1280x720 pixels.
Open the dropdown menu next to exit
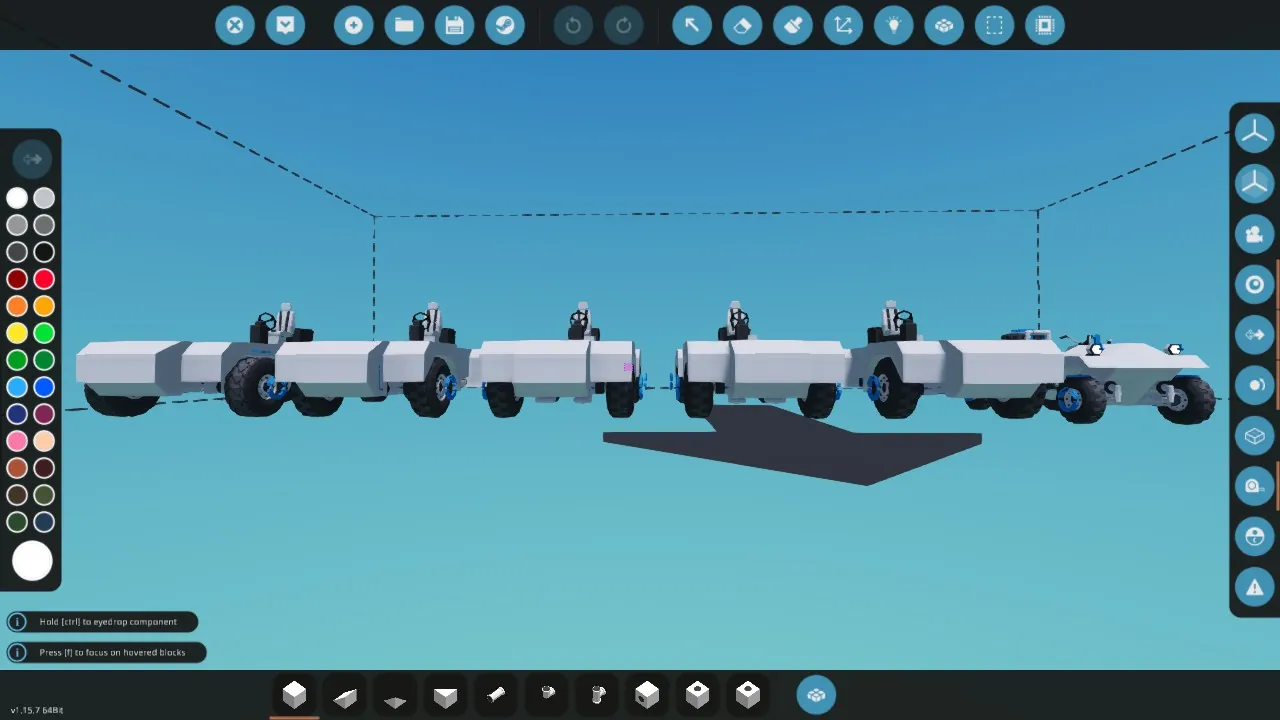click(285, 25)
